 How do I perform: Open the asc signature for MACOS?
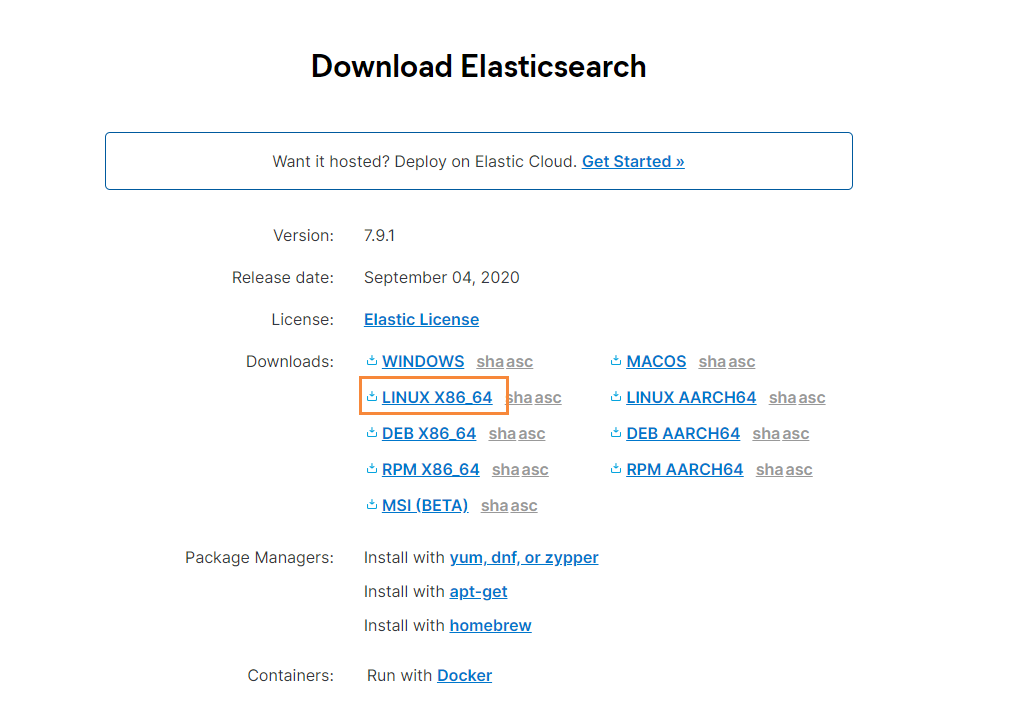741,362
